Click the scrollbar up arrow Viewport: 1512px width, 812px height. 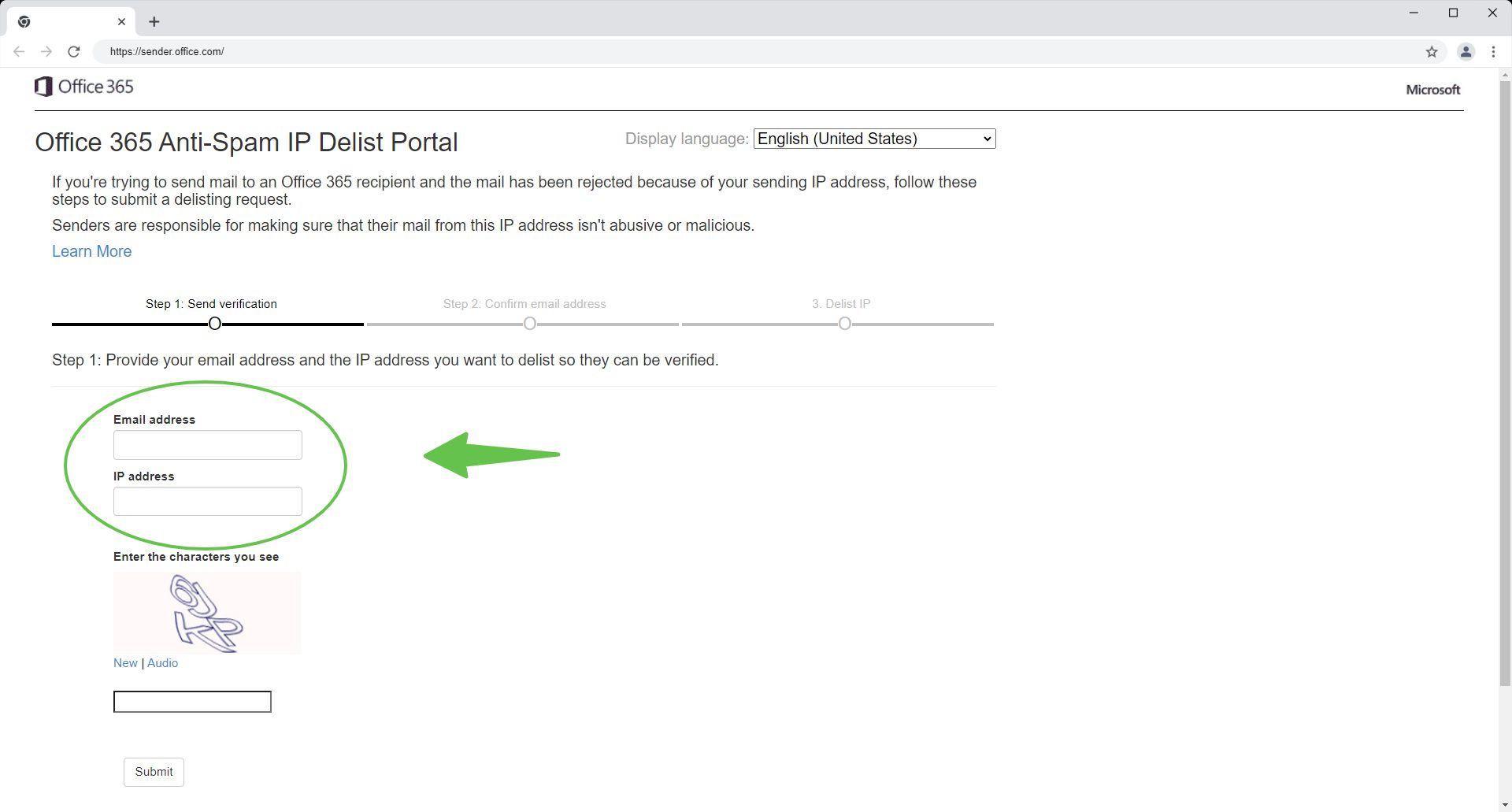click(1505, 75)
